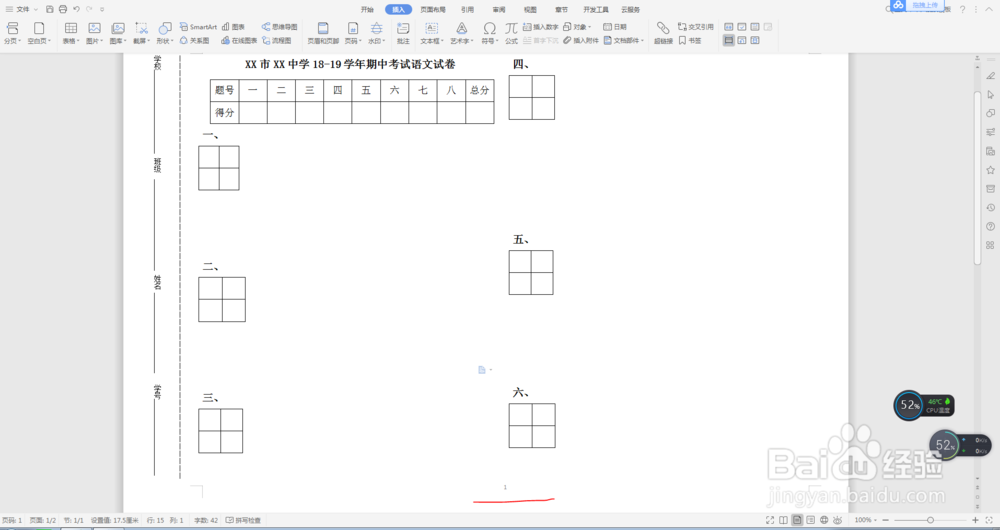Insert a 超链接 hyperlink
The width and height of the screenshot is (1000, 530).
pyautogui.click(x=663, y=33)
